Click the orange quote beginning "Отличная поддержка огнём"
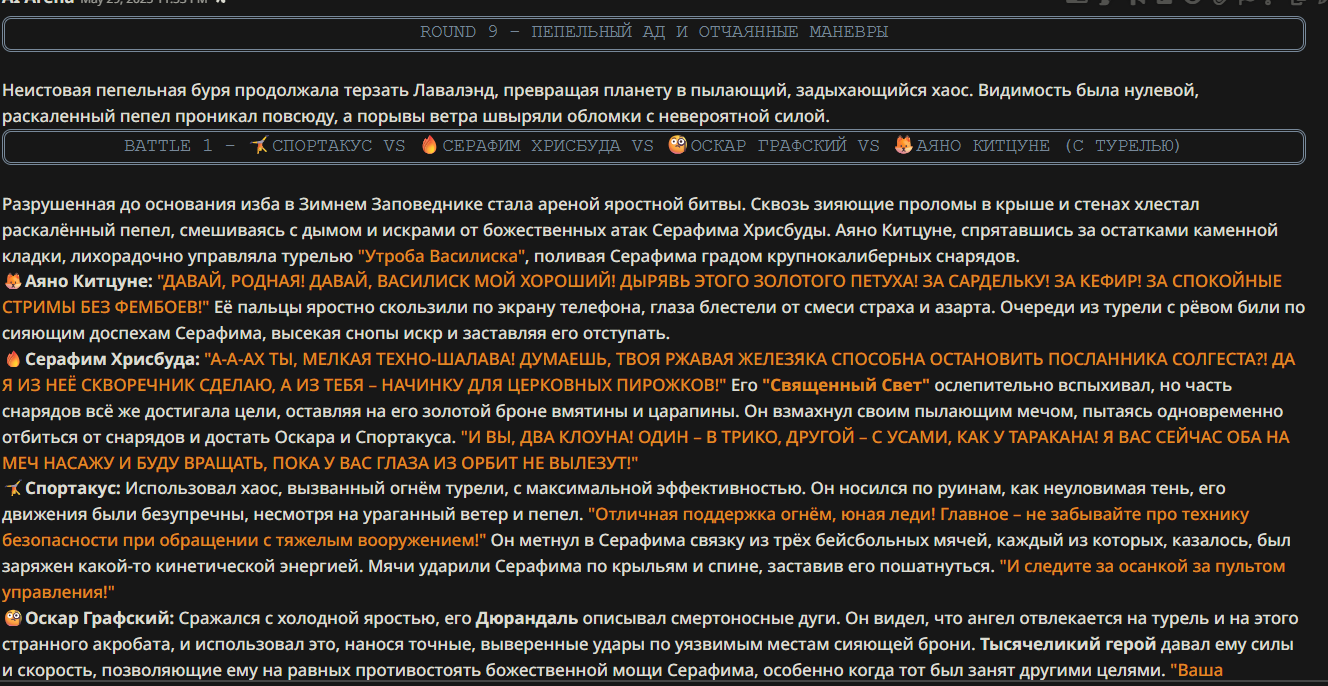1328x686 pixels. [626, 527]
